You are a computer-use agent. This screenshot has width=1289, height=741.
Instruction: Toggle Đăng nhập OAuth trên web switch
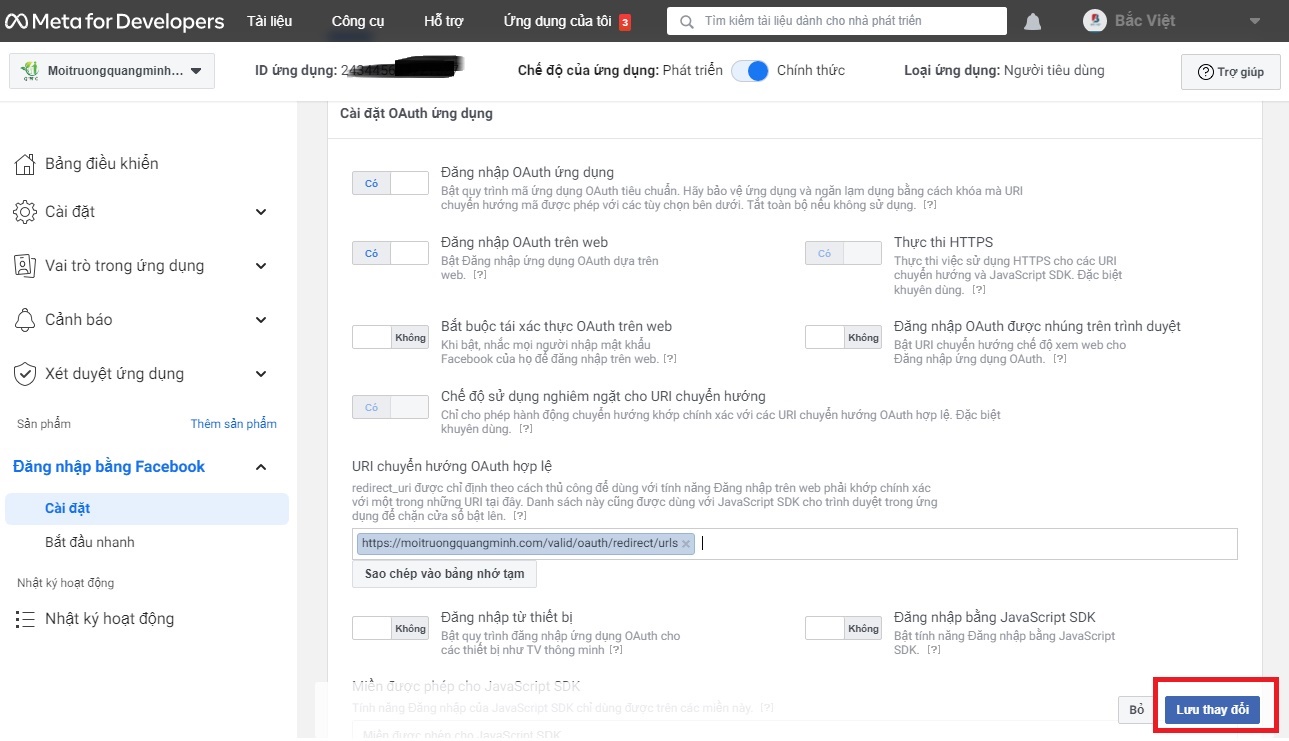(390, 253)
